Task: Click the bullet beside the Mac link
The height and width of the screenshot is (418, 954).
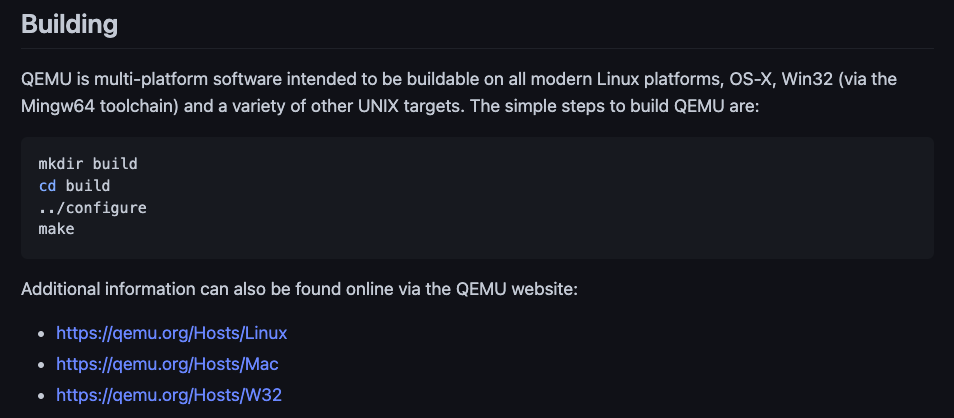Action: (41, 364)
